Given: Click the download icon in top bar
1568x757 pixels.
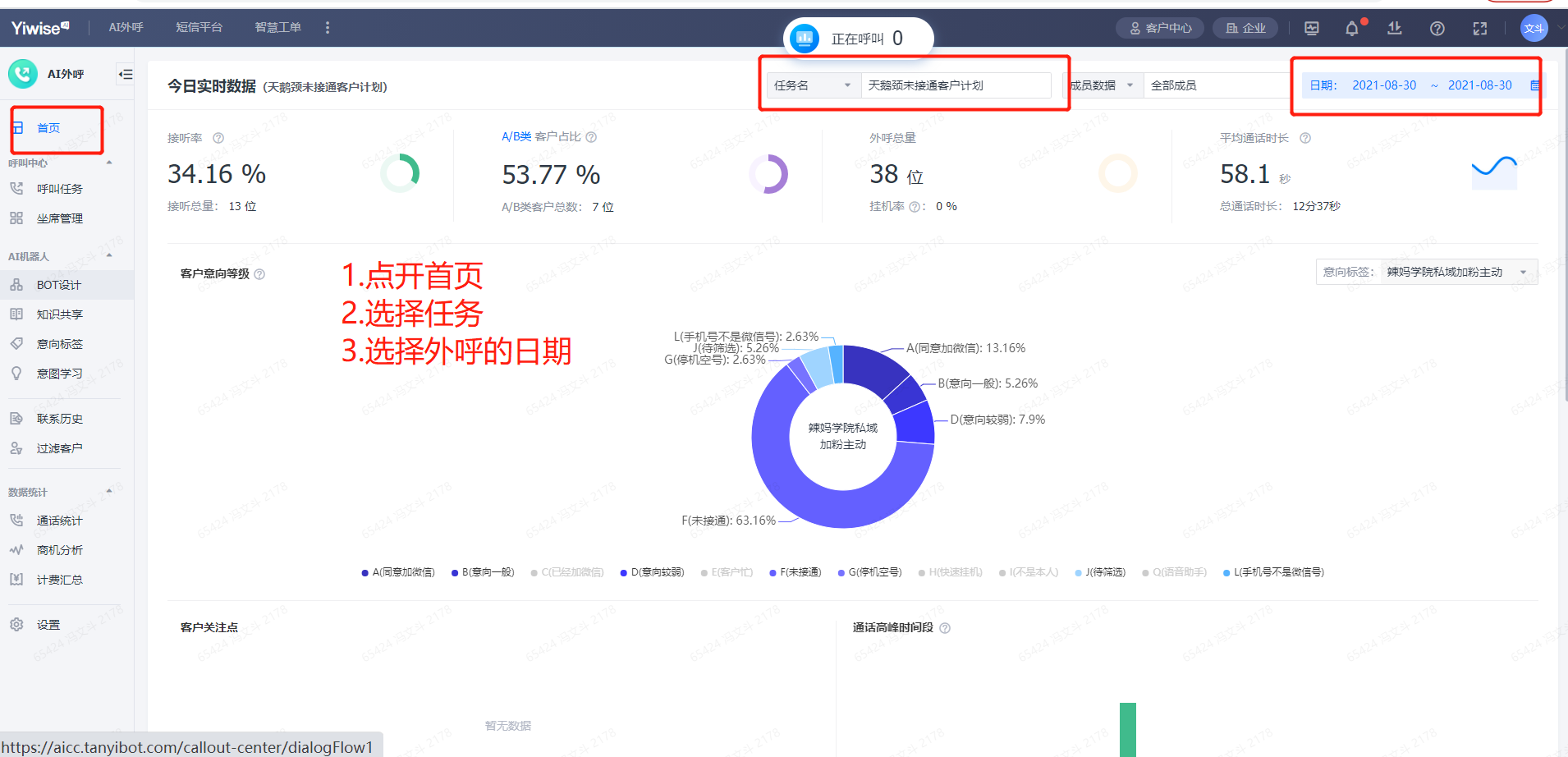Looking at the screenshot, I should pyautogui.click(x=1394, y=29).
